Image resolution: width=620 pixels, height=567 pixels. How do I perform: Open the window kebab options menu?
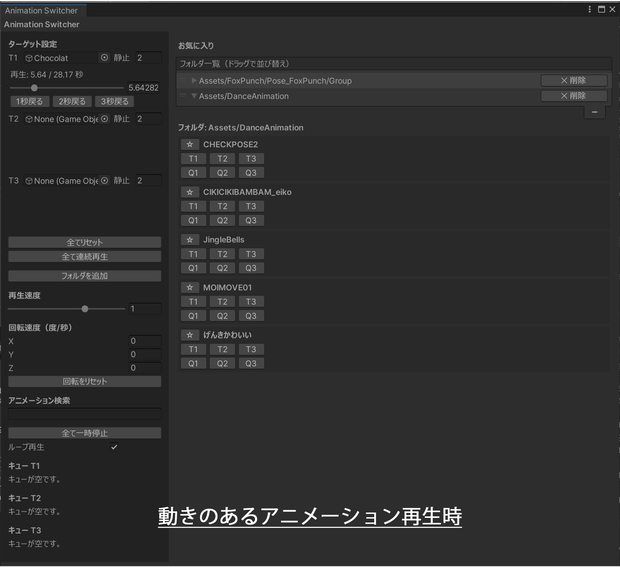click(590, 9)
